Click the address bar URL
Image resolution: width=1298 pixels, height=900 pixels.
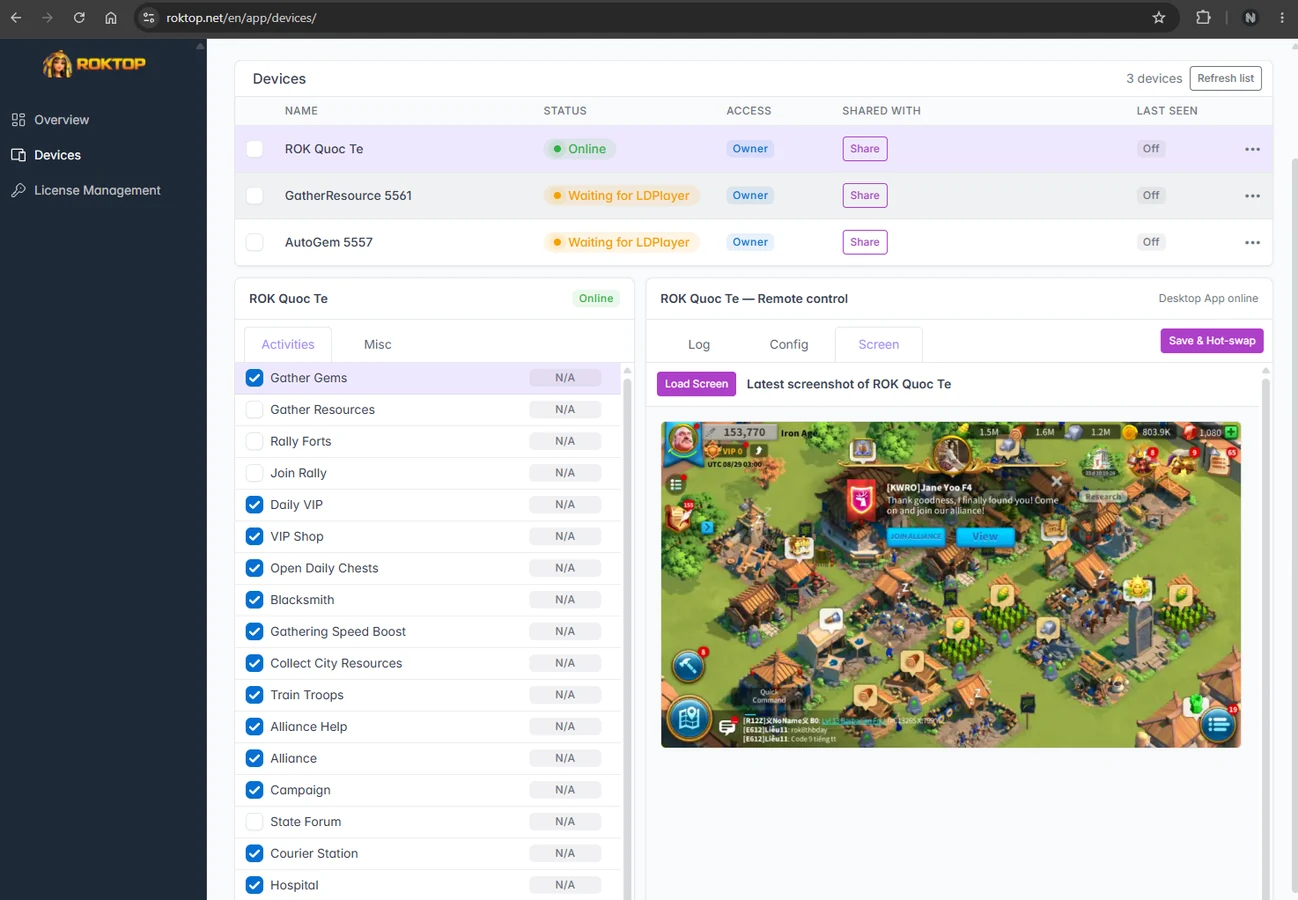coord(241,18)
